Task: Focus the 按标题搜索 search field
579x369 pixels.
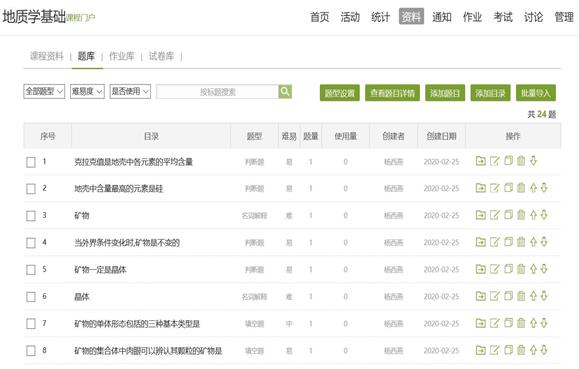Action: coord(217,92)
